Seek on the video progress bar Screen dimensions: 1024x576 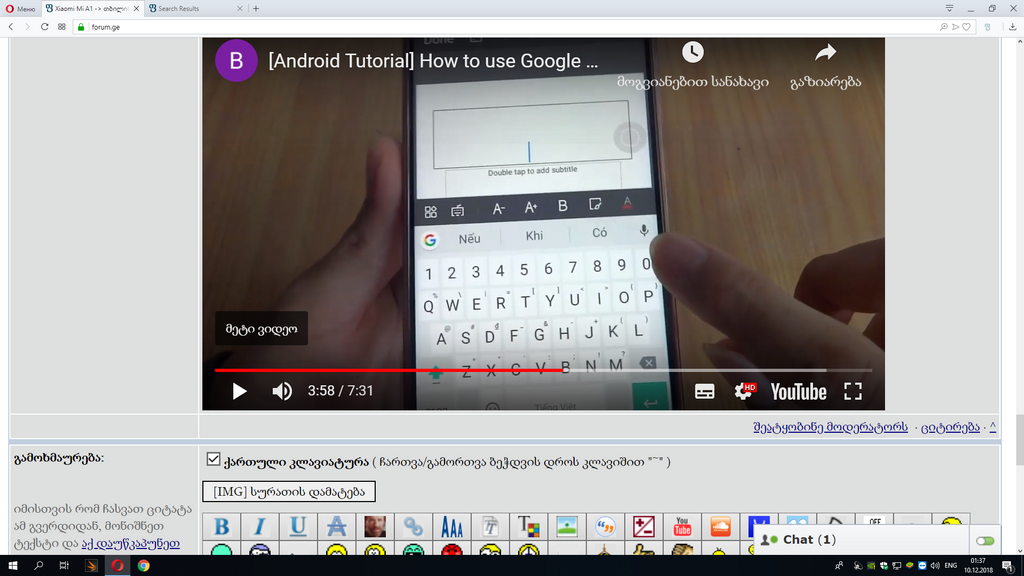click(543, 370)
